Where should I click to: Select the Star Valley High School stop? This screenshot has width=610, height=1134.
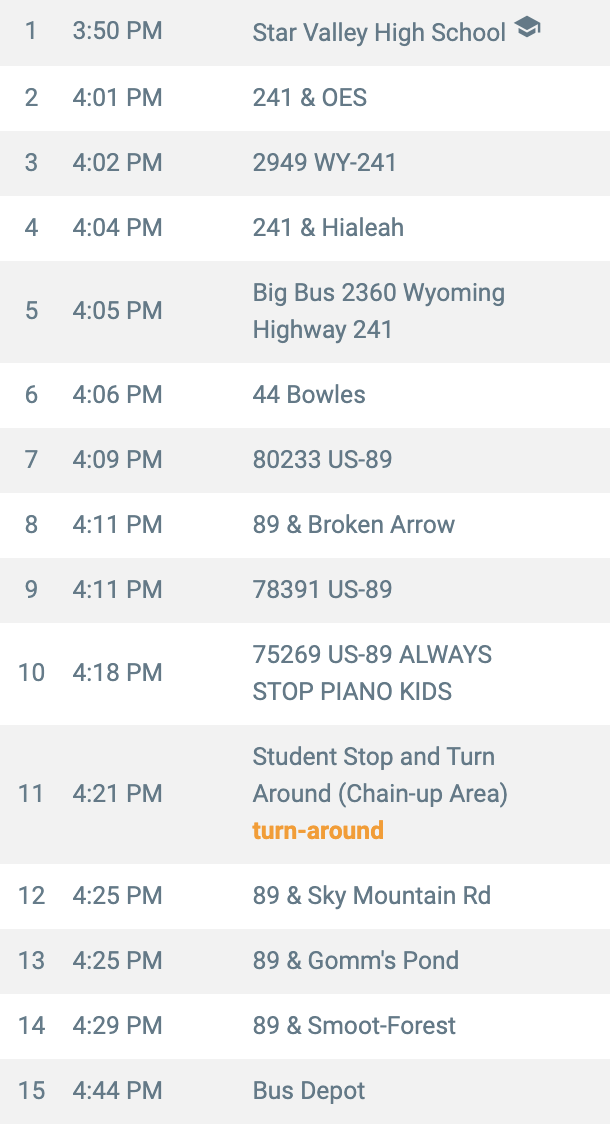coord(379,33)
